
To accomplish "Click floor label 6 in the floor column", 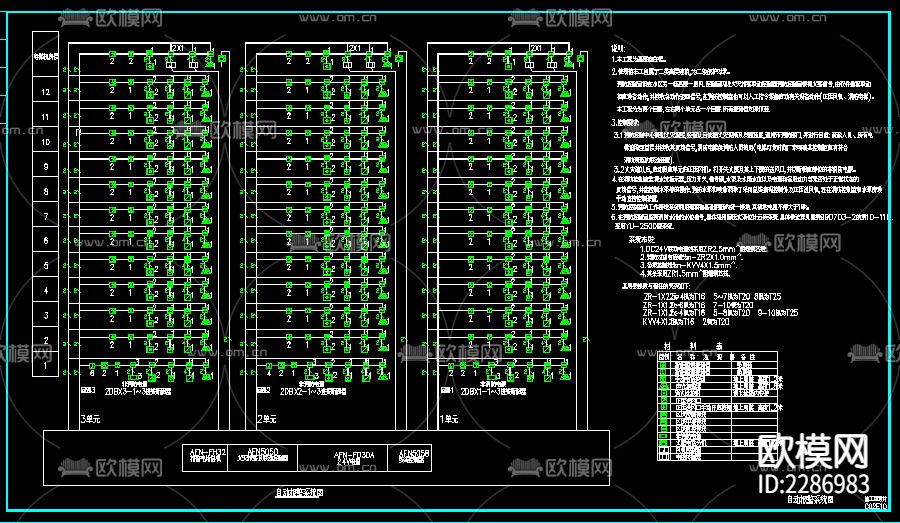I will [46, 241].
